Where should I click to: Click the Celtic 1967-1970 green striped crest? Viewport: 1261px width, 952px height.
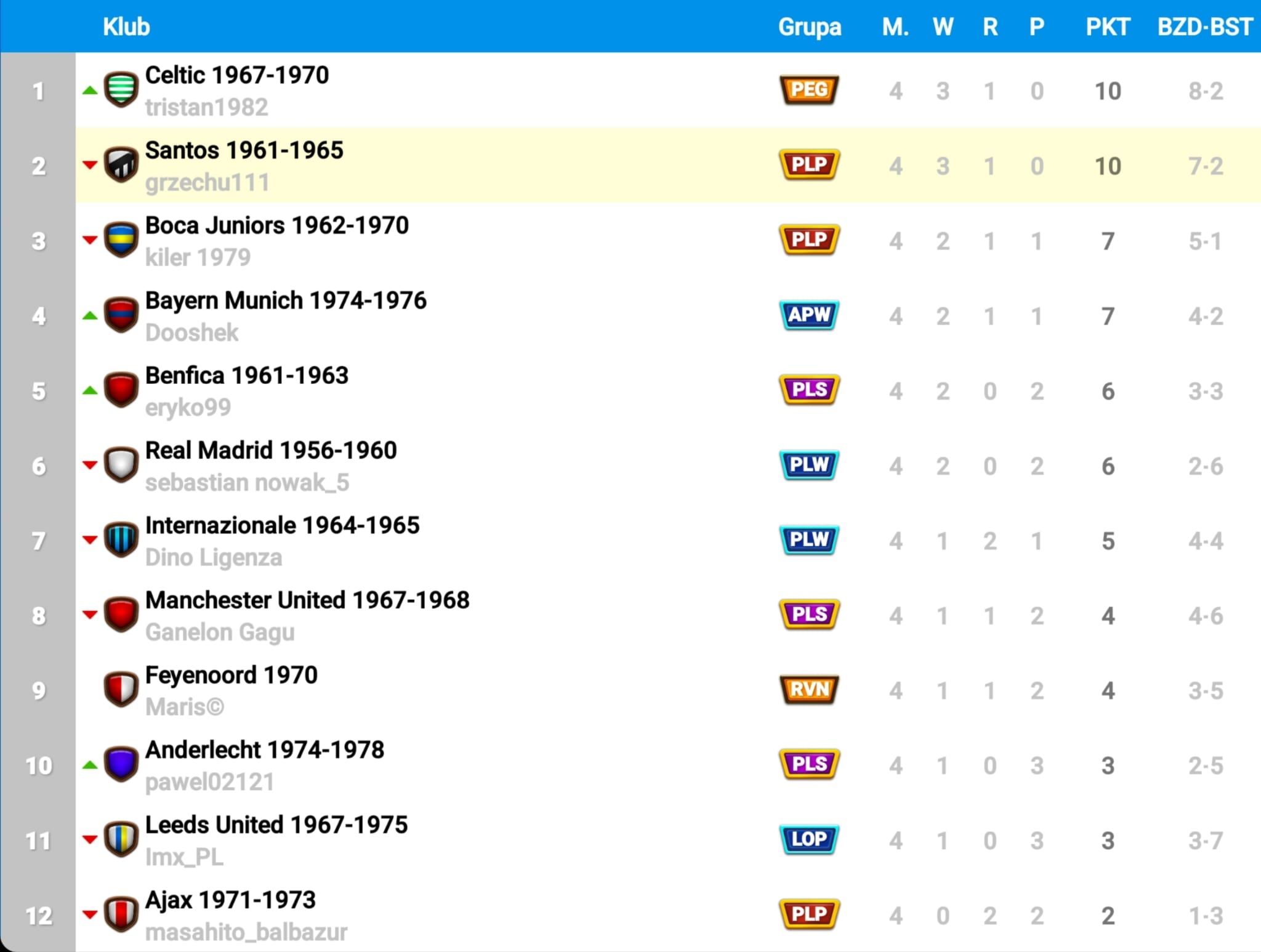121,90
